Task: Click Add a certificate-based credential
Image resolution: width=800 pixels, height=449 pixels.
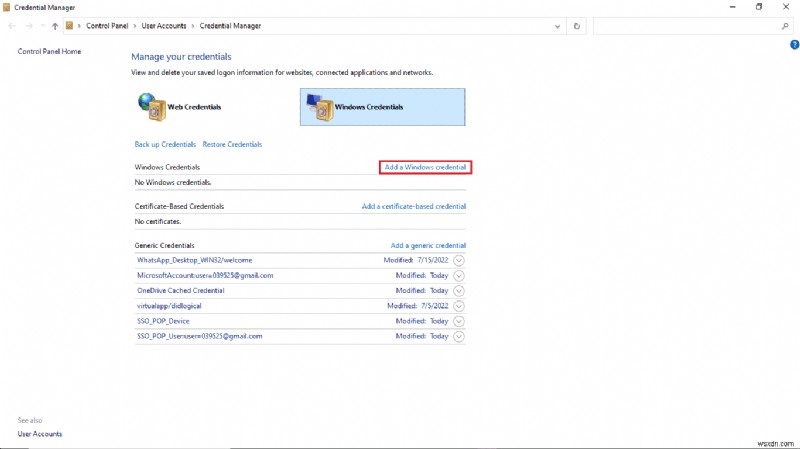Action: [x=414, y=207]
